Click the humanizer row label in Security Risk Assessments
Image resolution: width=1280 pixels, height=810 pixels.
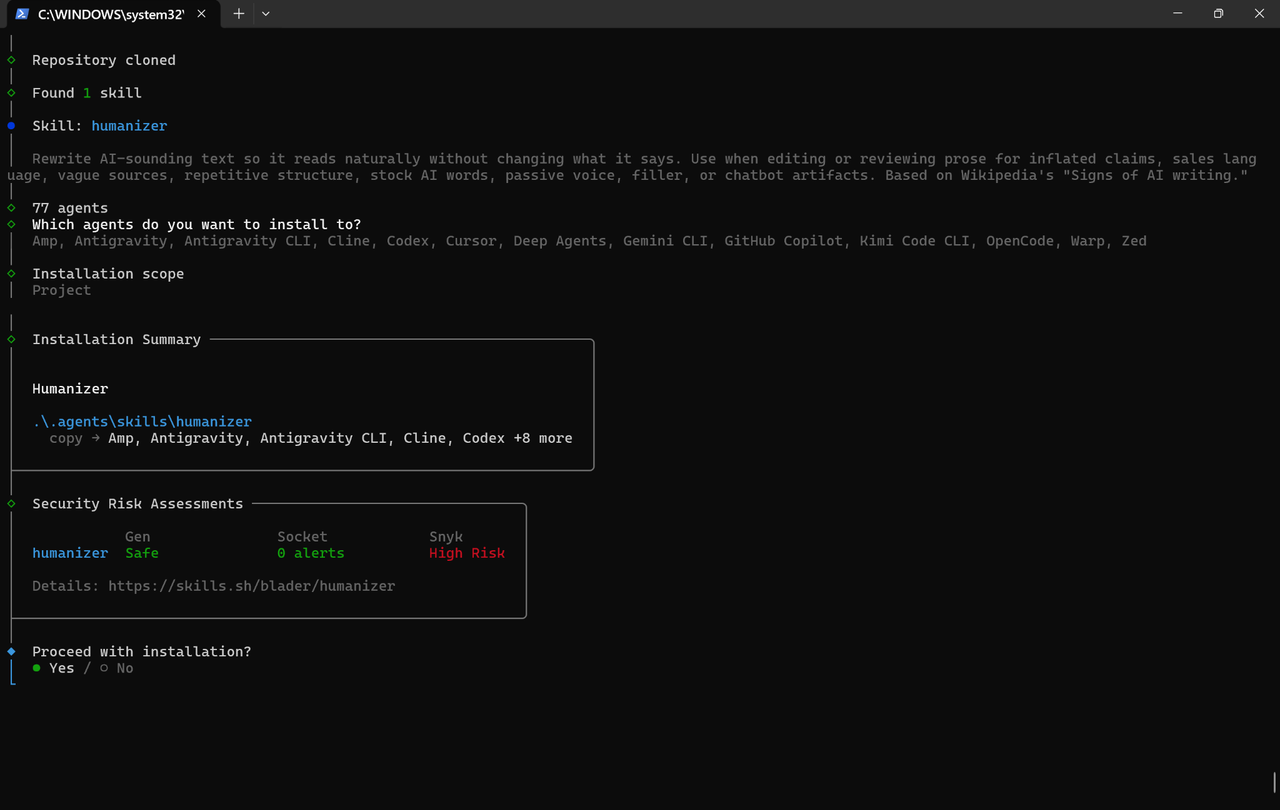tap(70, 553)
